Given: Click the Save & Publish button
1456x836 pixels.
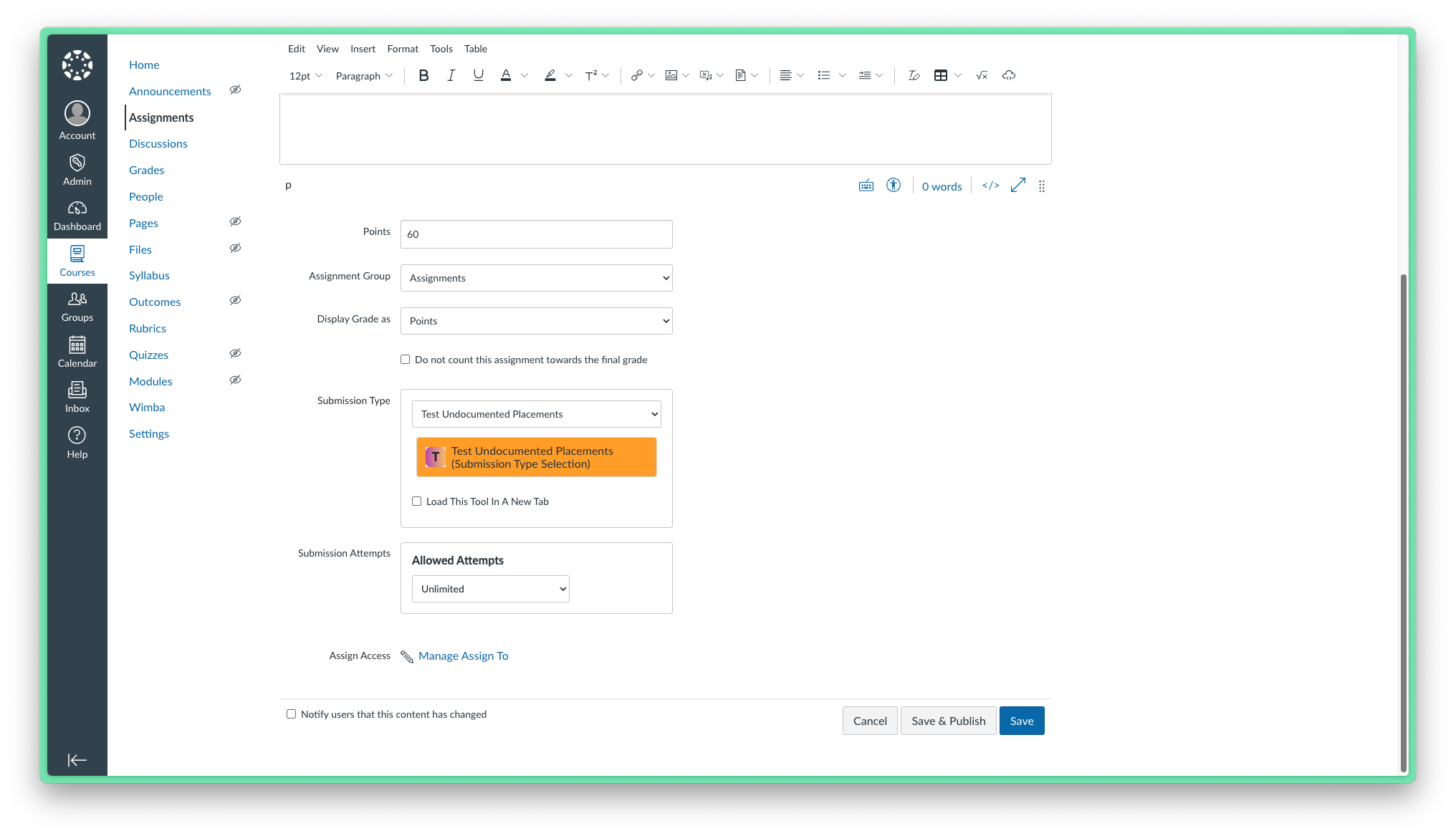Looking at the screenshot, I should click(x=948, y=721).
